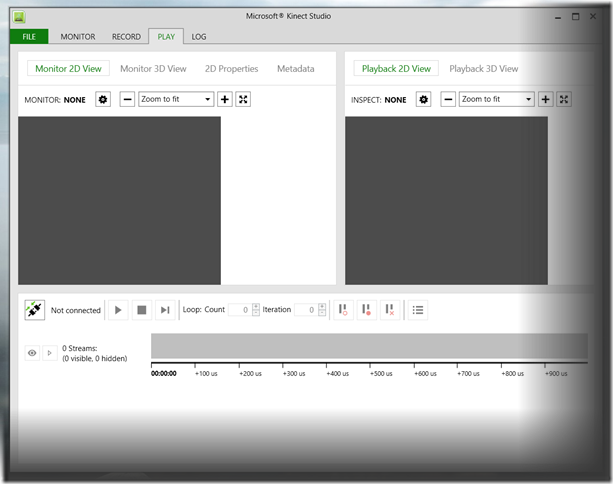This screenshot has height=484, width=613.
Task: Open Playback Zoom to fit dropdown
Action: 496,99
